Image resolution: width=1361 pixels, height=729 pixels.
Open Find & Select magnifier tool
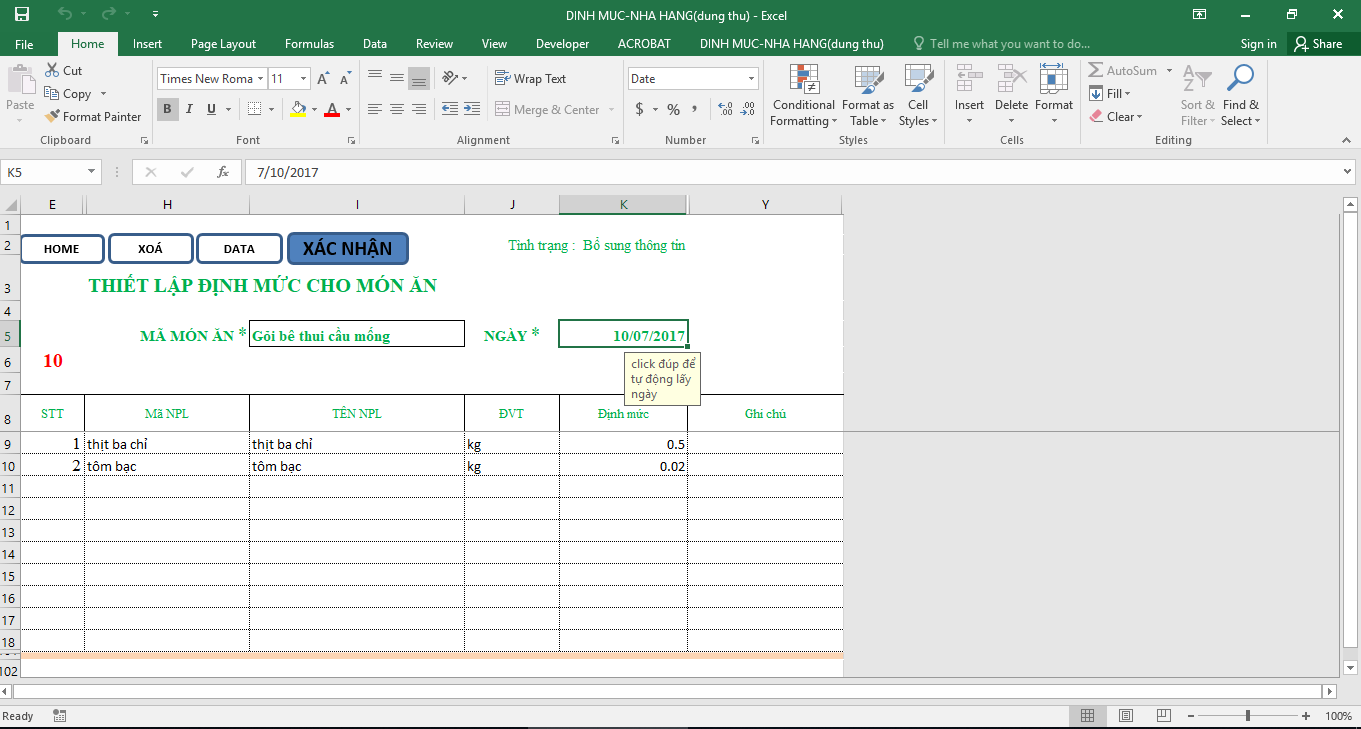pos(1241,79)
